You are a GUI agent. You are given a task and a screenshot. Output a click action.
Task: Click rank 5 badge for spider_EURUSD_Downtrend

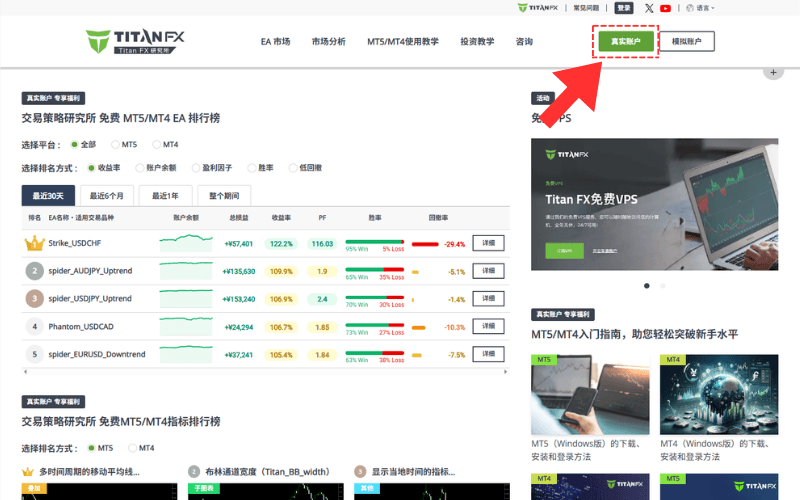click(34, 354)
